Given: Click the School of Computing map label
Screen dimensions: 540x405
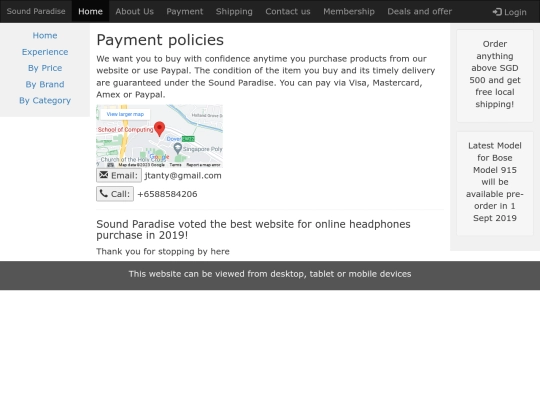Looking at the screenshot, I should click(125, 129).
